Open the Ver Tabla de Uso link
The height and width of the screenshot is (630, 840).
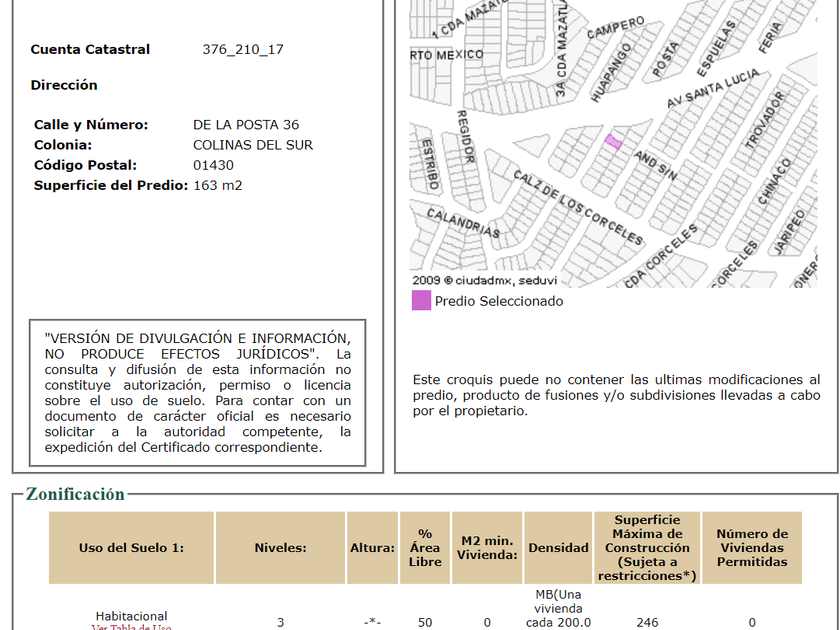click(x=131, y=627)
